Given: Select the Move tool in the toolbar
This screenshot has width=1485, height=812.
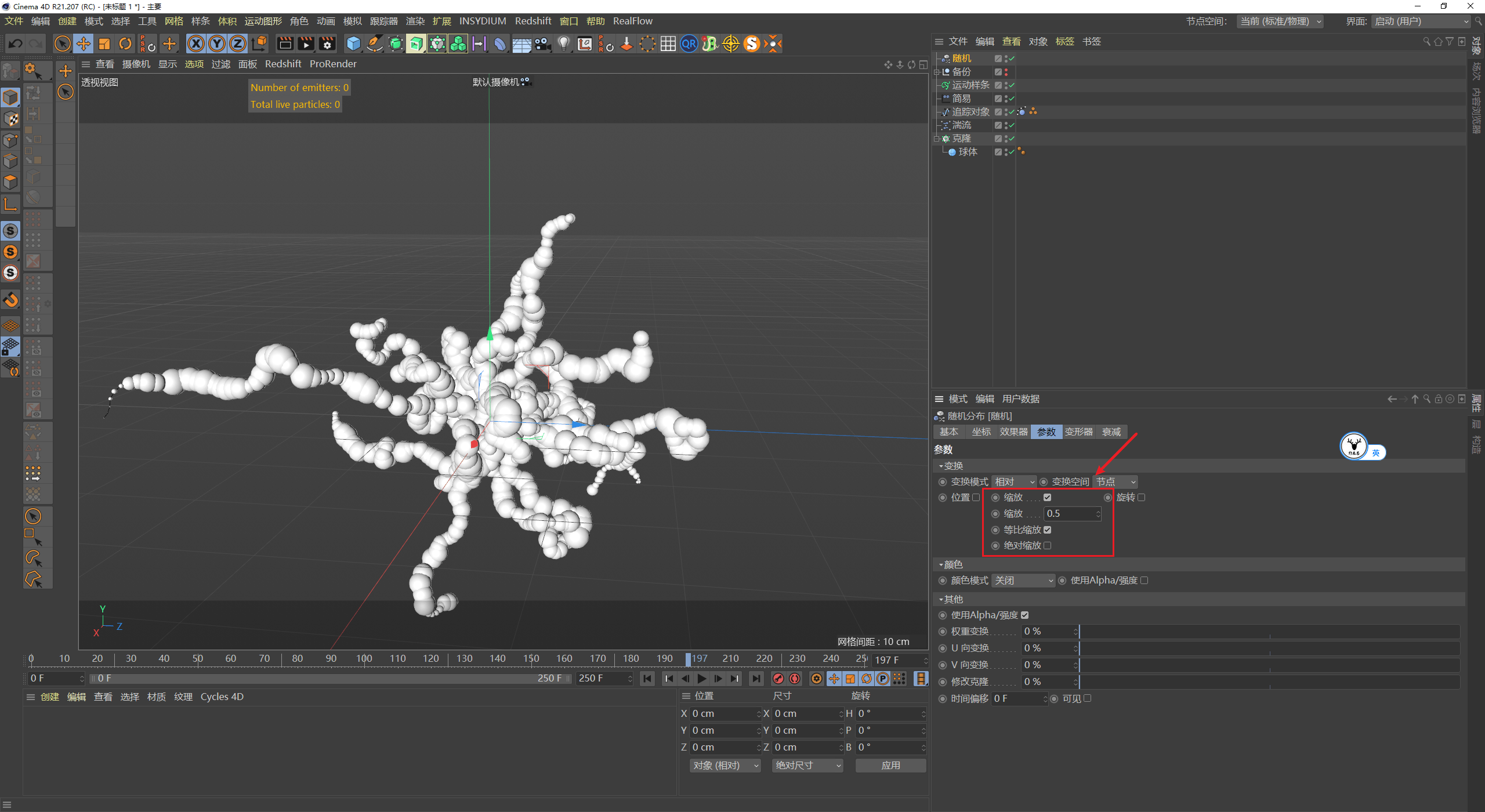Looking at the screenshot, I should (x=83, y=43).
